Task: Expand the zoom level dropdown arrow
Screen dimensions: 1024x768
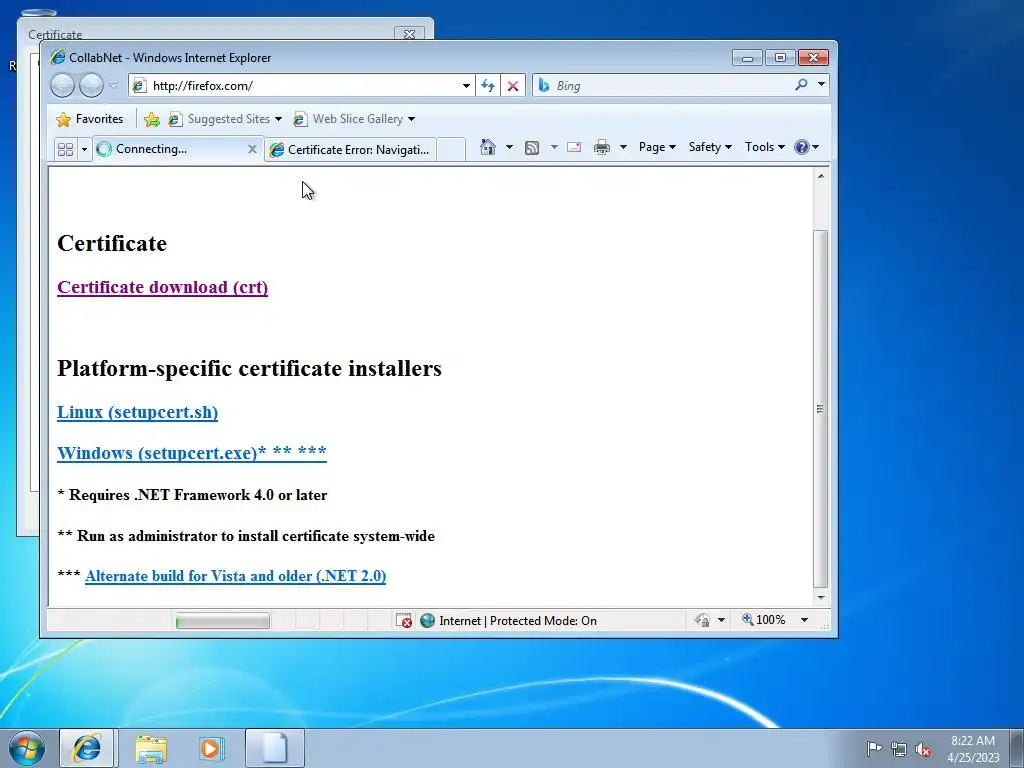Action: coord(805,620)
